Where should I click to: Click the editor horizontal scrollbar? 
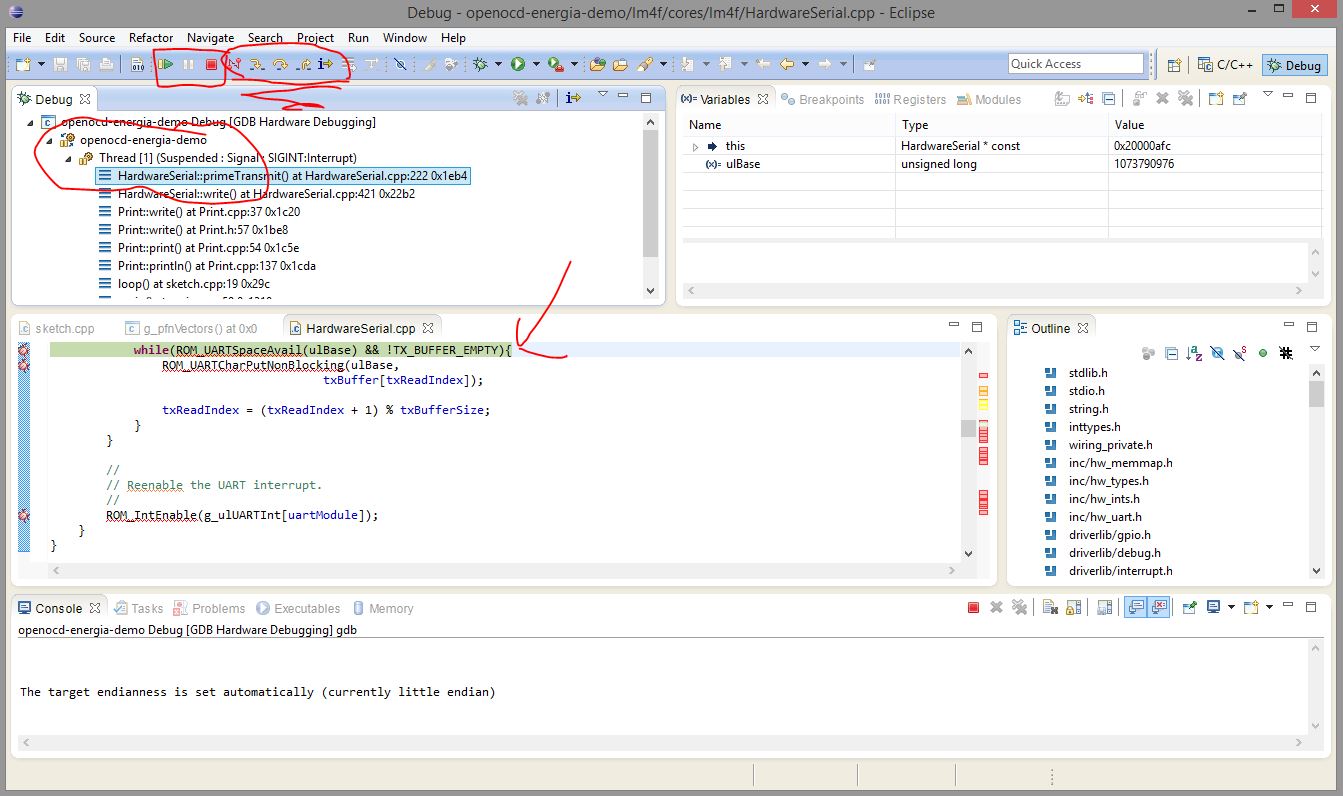pos(504,570)
